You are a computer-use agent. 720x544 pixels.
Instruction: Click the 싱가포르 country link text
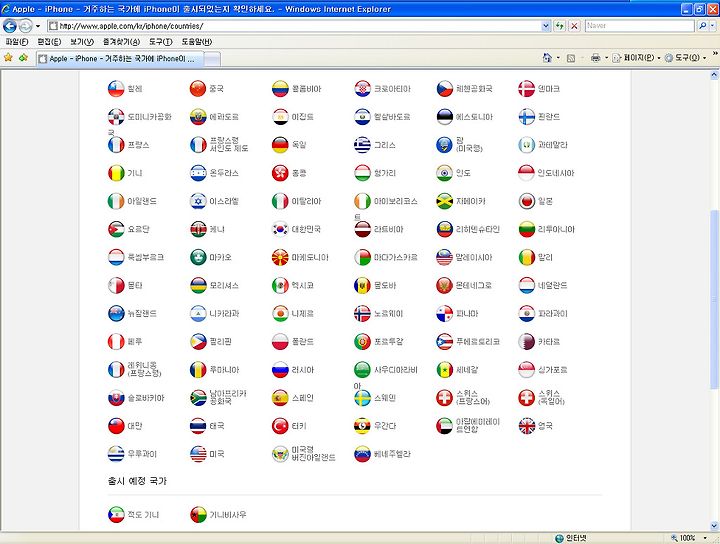coord(552,370)
